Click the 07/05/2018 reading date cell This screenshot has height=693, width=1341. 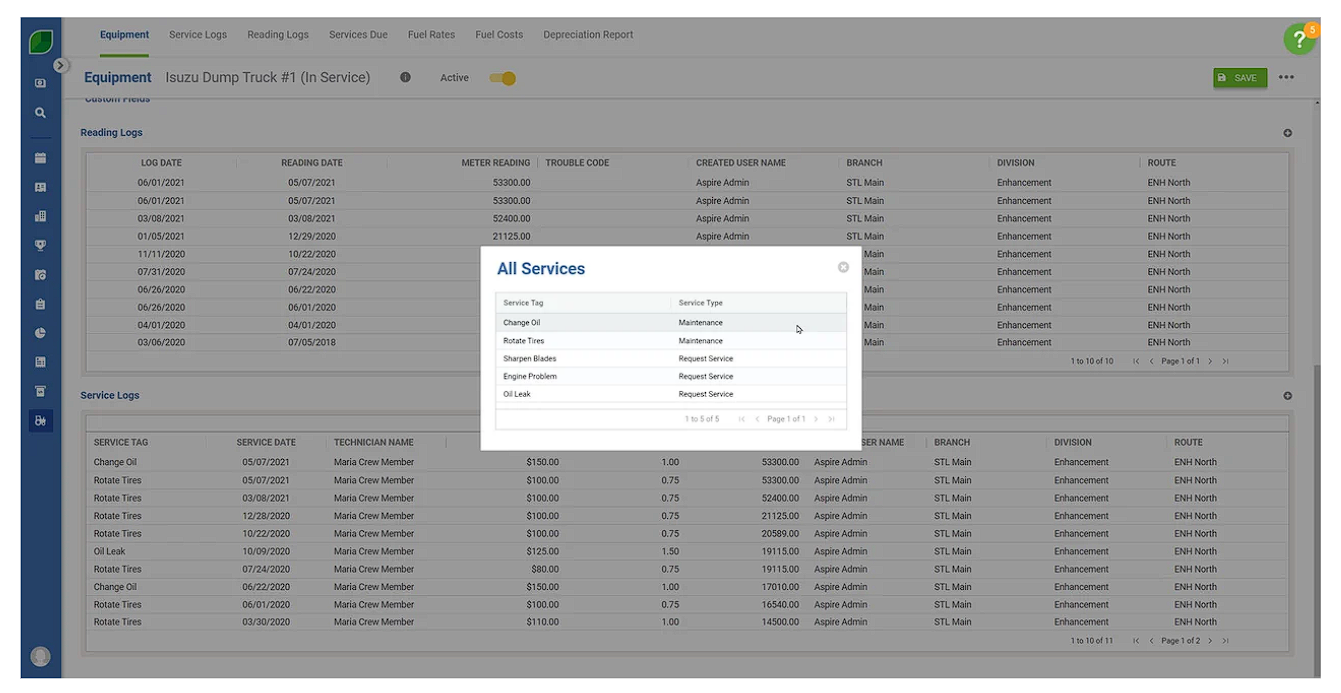coord(312,343)
